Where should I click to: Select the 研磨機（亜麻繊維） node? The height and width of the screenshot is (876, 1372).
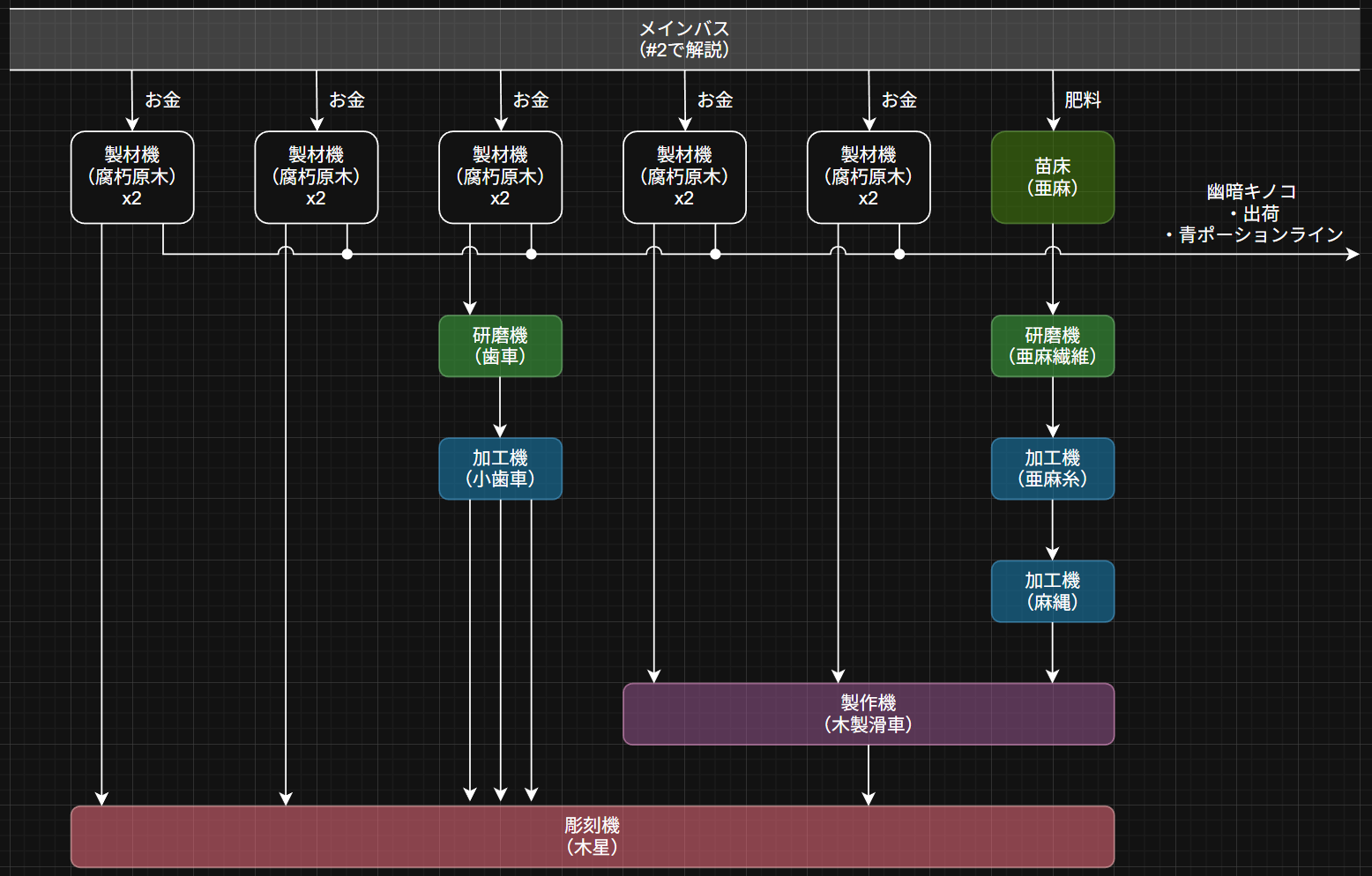click(1052, 346)
